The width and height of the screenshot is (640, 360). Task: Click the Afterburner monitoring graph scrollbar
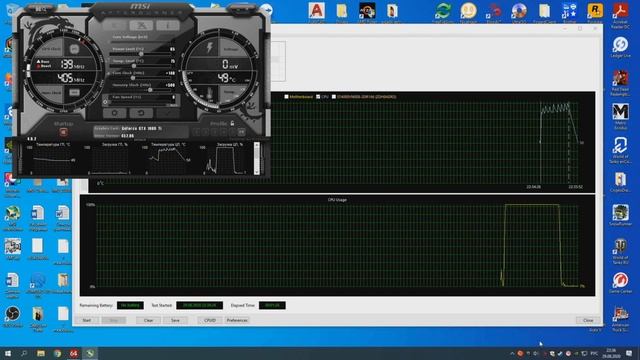[x=257, y=158]
